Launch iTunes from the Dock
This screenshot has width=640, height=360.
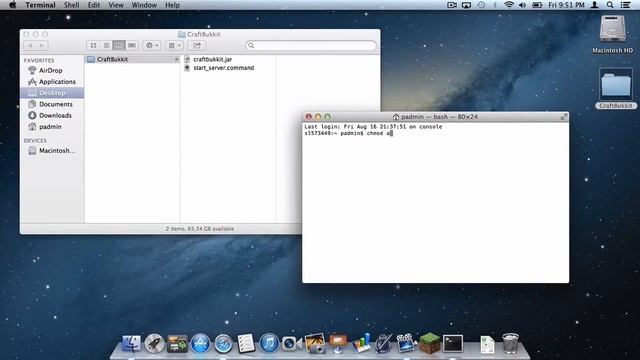[x=269, y=343]
